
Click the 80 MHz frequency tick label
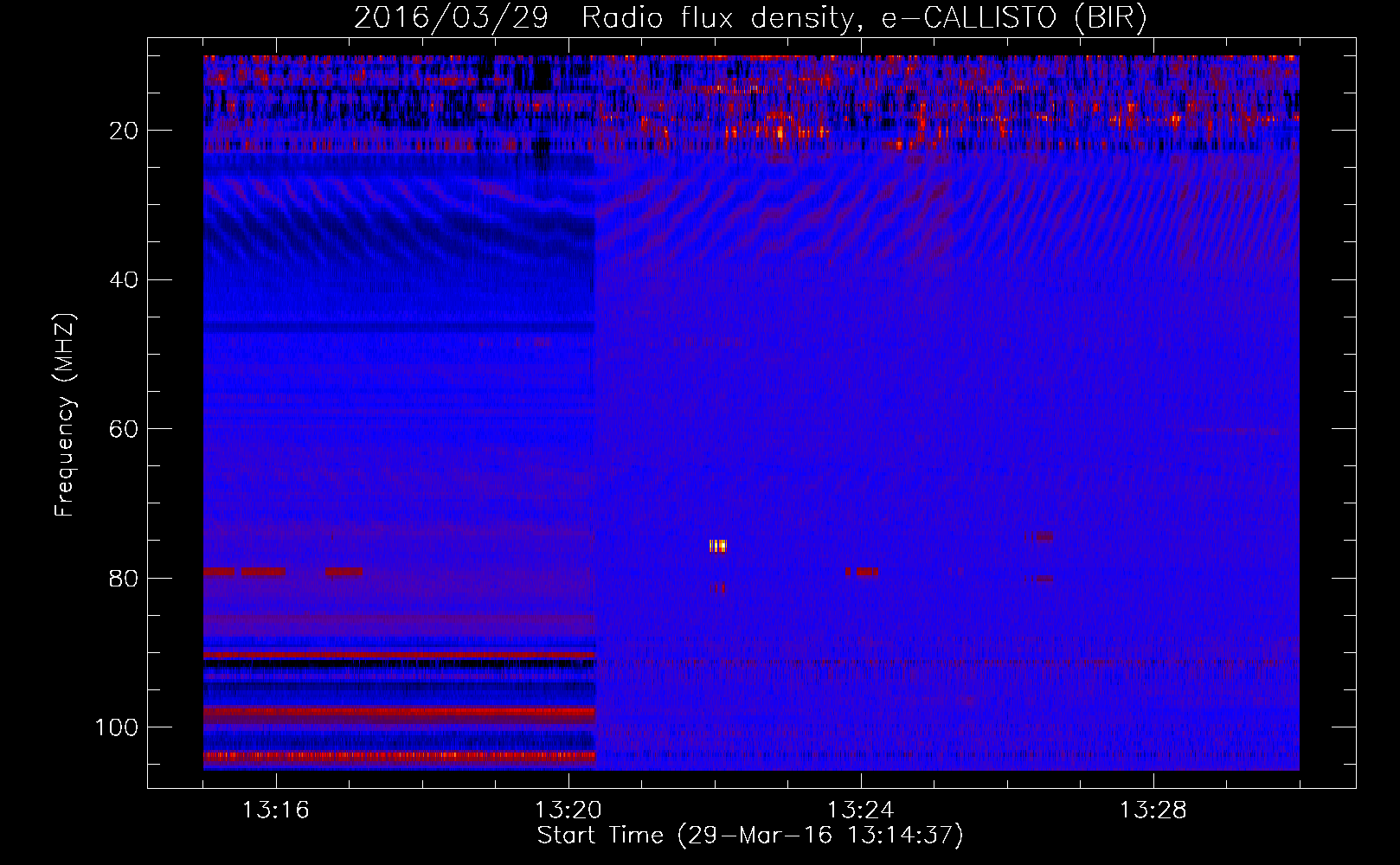125,579
